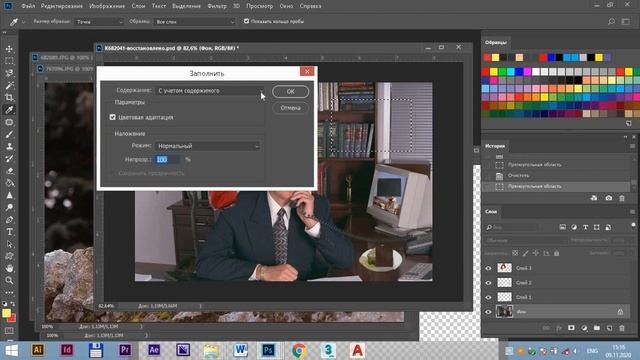Select the Lasso tool
Screen dimensions: 640x360
9,73
